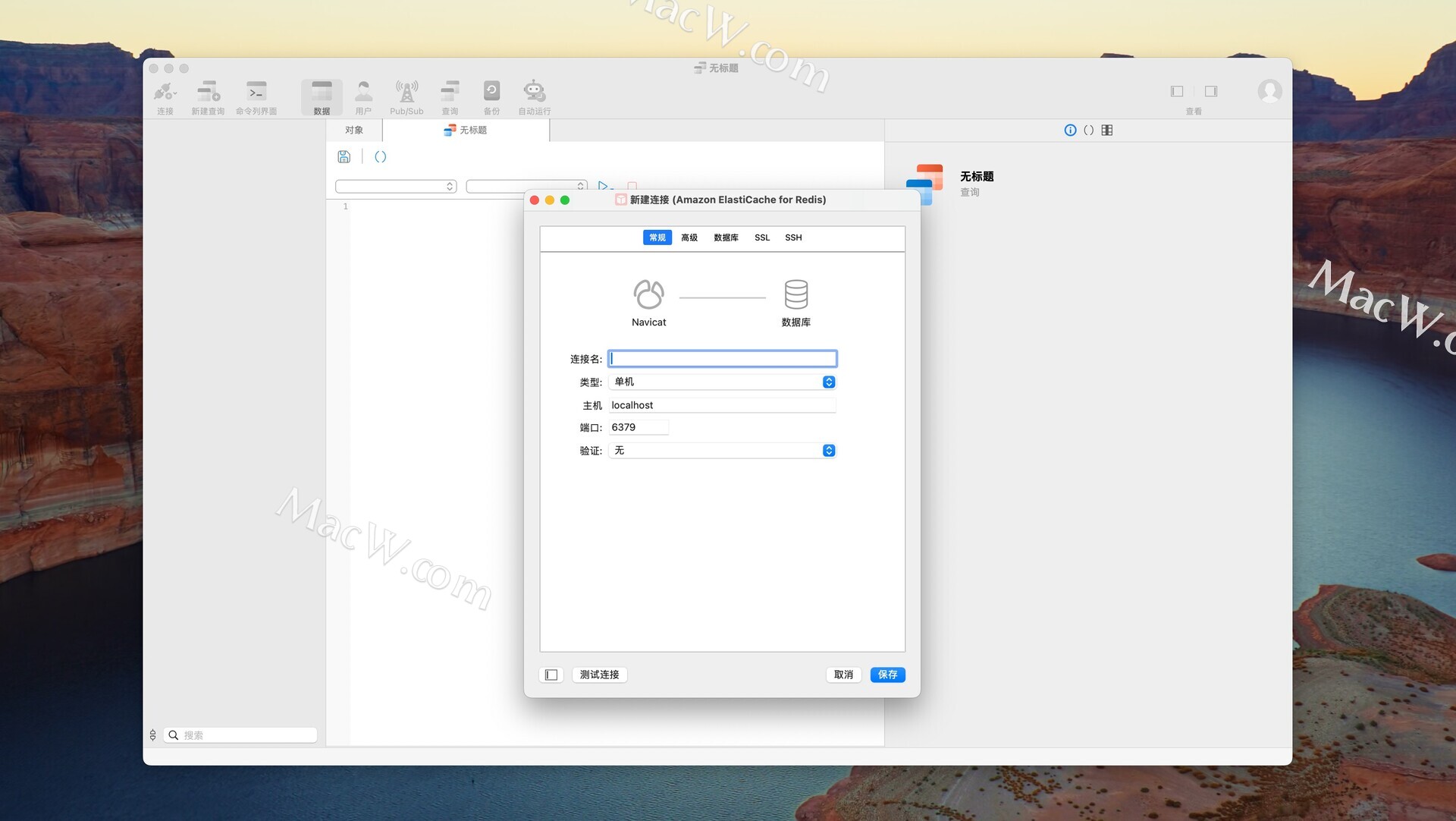The width and height of the screenshot is (1456, 821).
Task: Toggle the dialog side panel icon button
Action: point(551,675)
